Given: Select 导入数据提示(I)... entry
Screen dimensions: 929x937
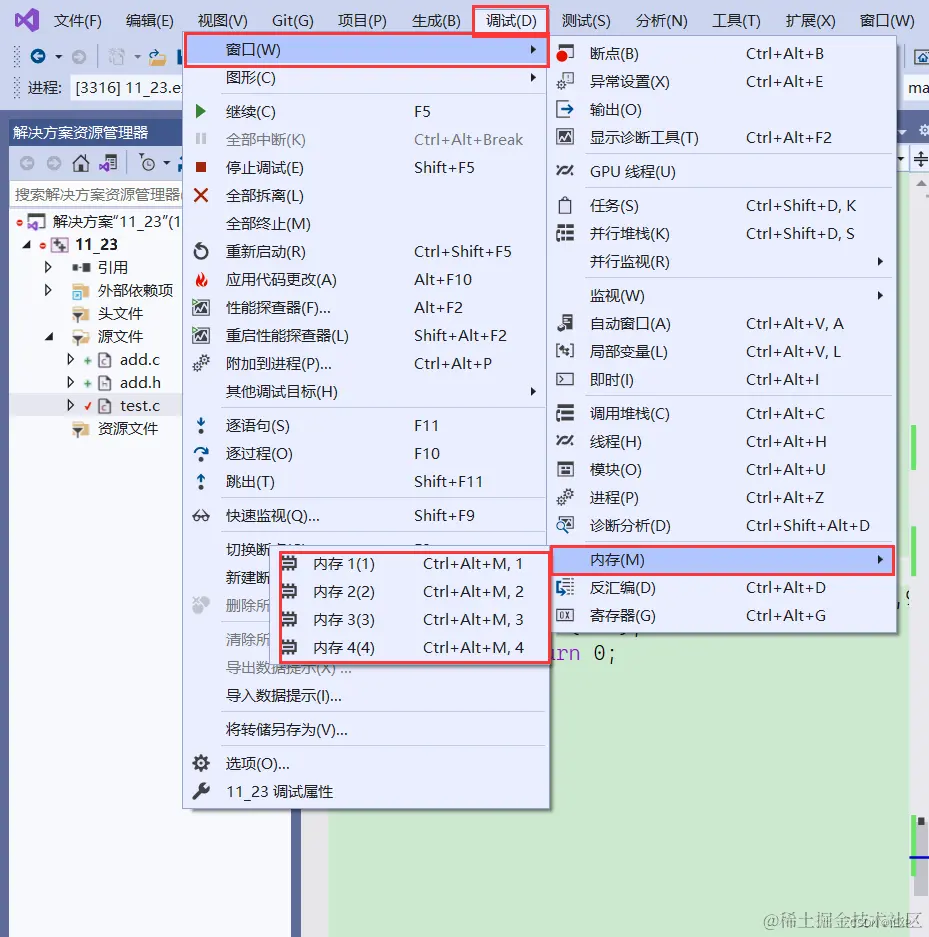Looking at the screenshot, I should [366, 696].
